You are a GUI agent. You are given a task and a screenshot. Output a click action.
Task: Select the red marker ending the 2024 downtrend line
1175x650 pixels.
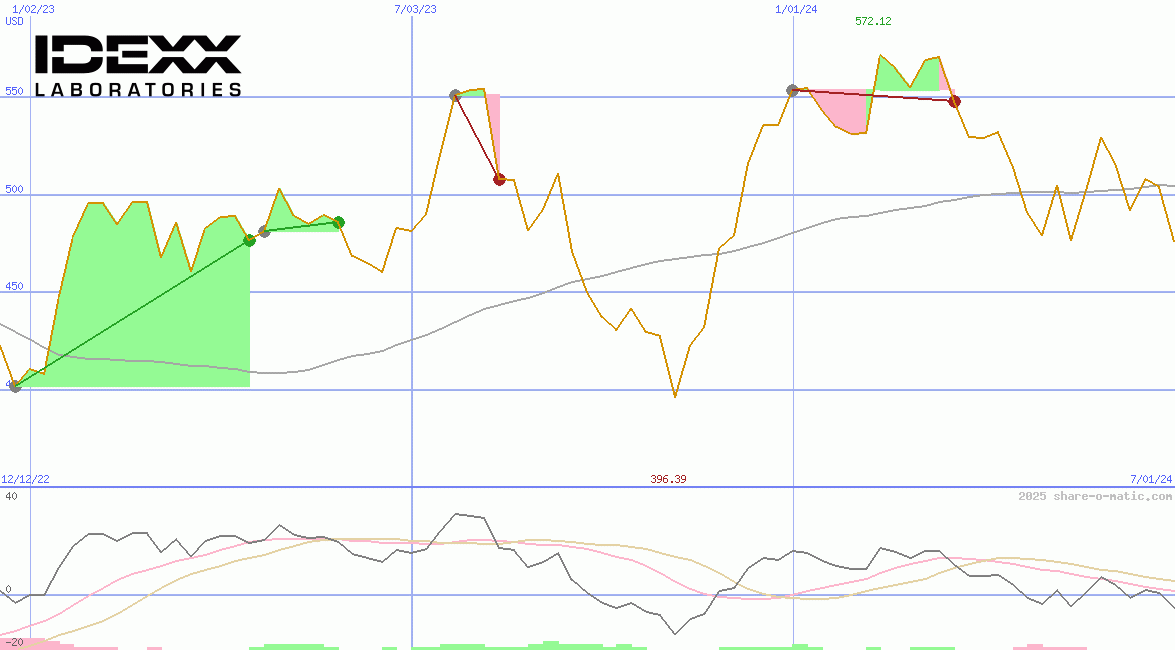click(953, 100)
